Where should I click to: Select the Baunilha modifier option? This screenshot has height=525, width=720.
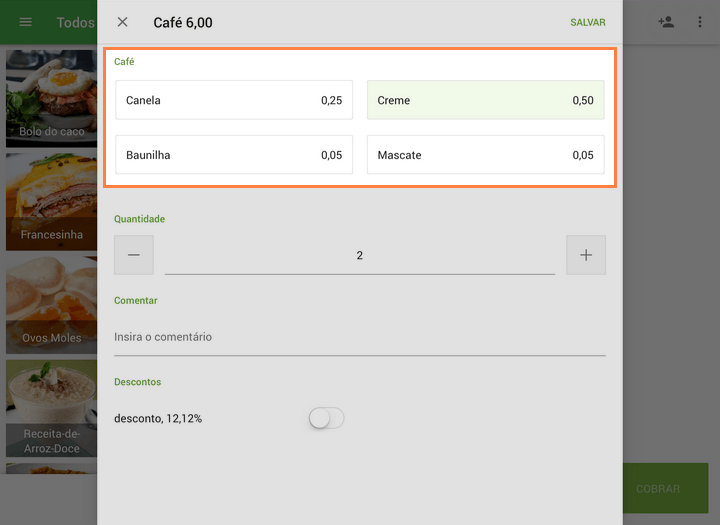(x=234, y=155)
